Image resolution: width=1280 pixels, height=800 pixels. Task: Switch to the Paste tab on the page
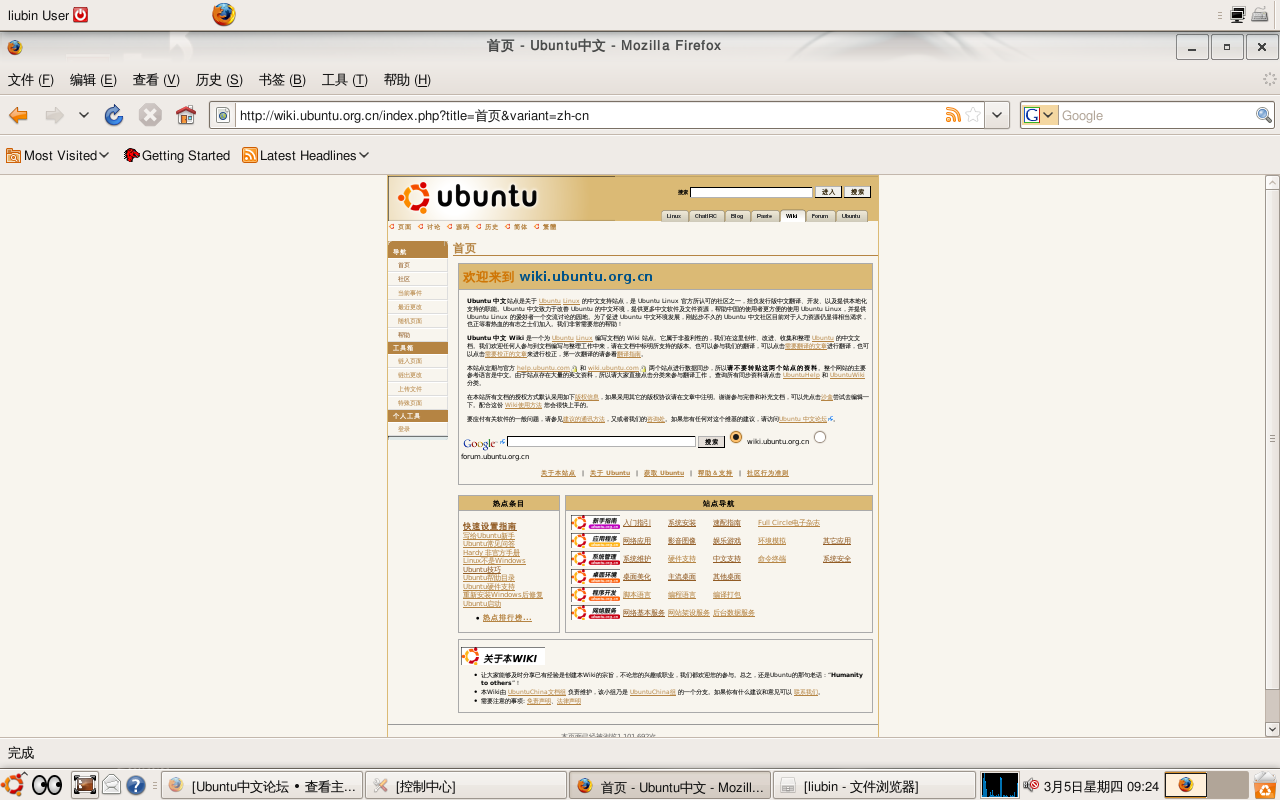click(764, 216)
